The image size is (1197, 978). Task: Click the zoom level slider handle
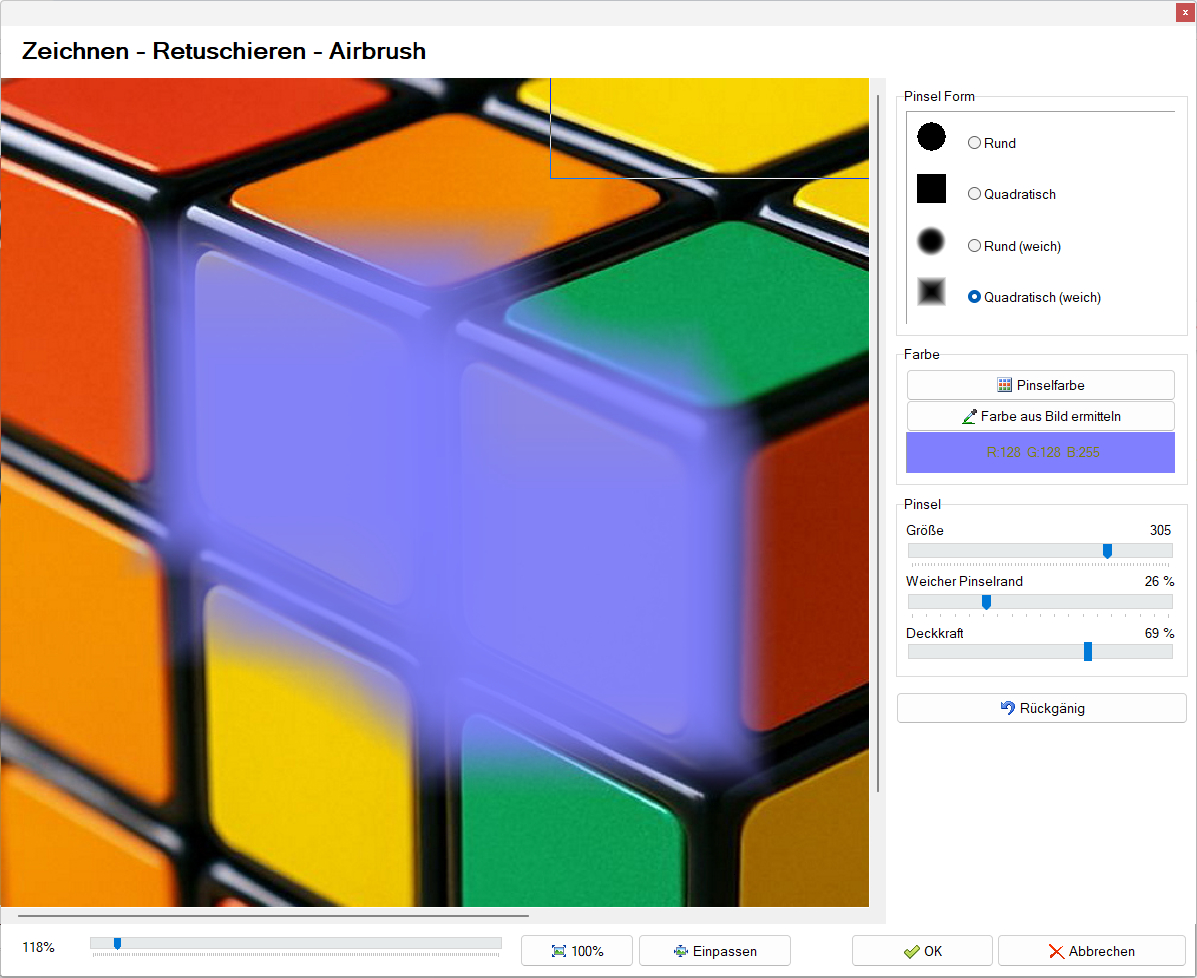117,943
